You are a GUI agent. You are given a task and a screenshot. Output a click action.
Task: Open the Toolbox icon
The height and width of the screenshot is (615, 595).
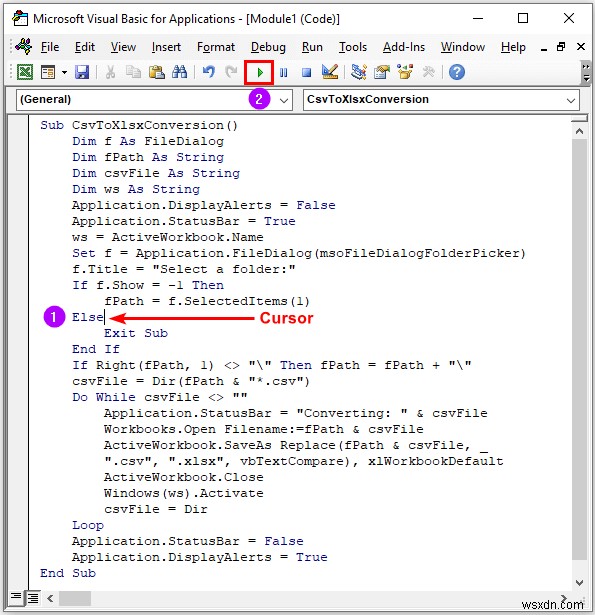pyautogui.click(x=428, y=73)
